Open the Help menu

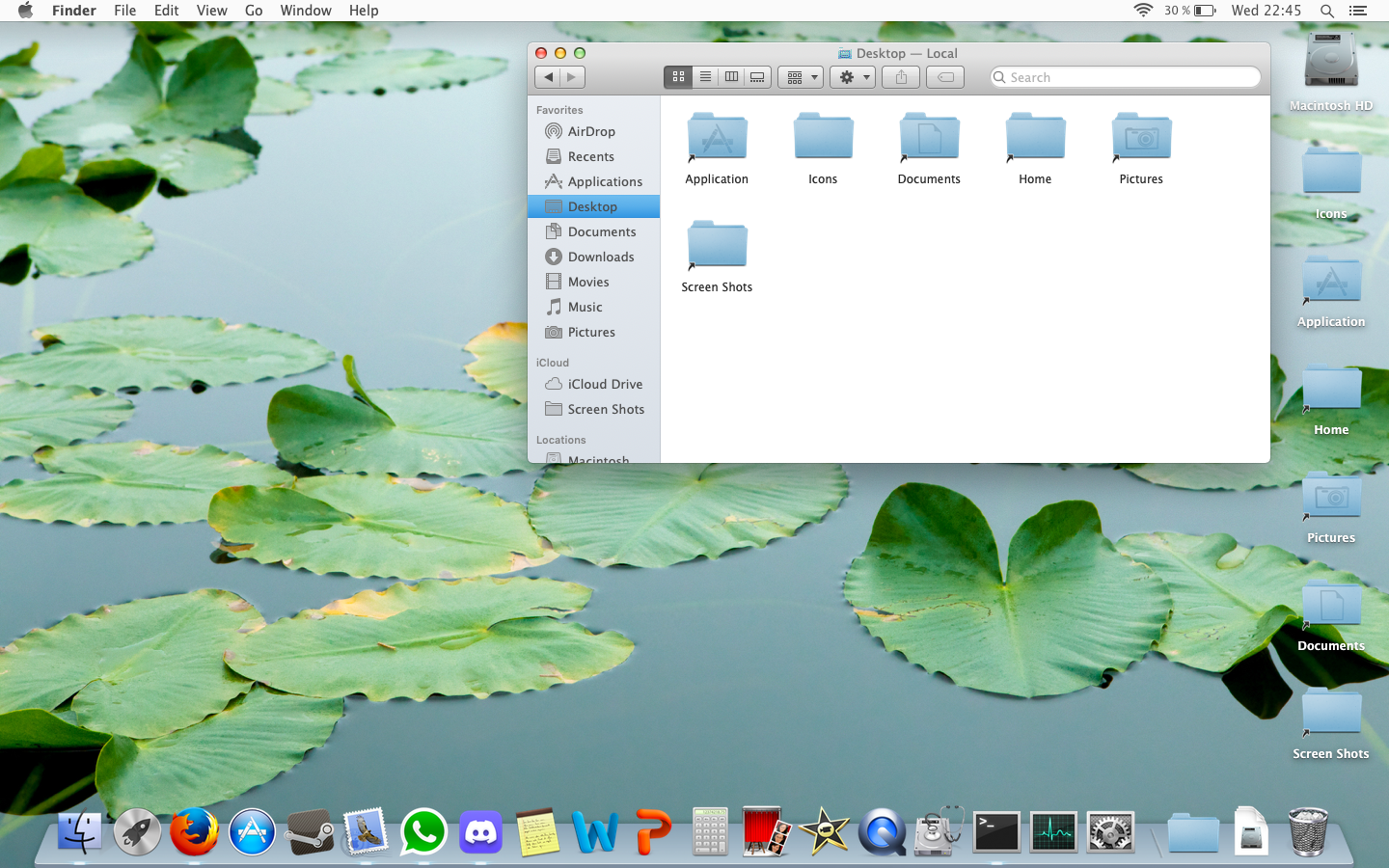(x=364, y=11)
